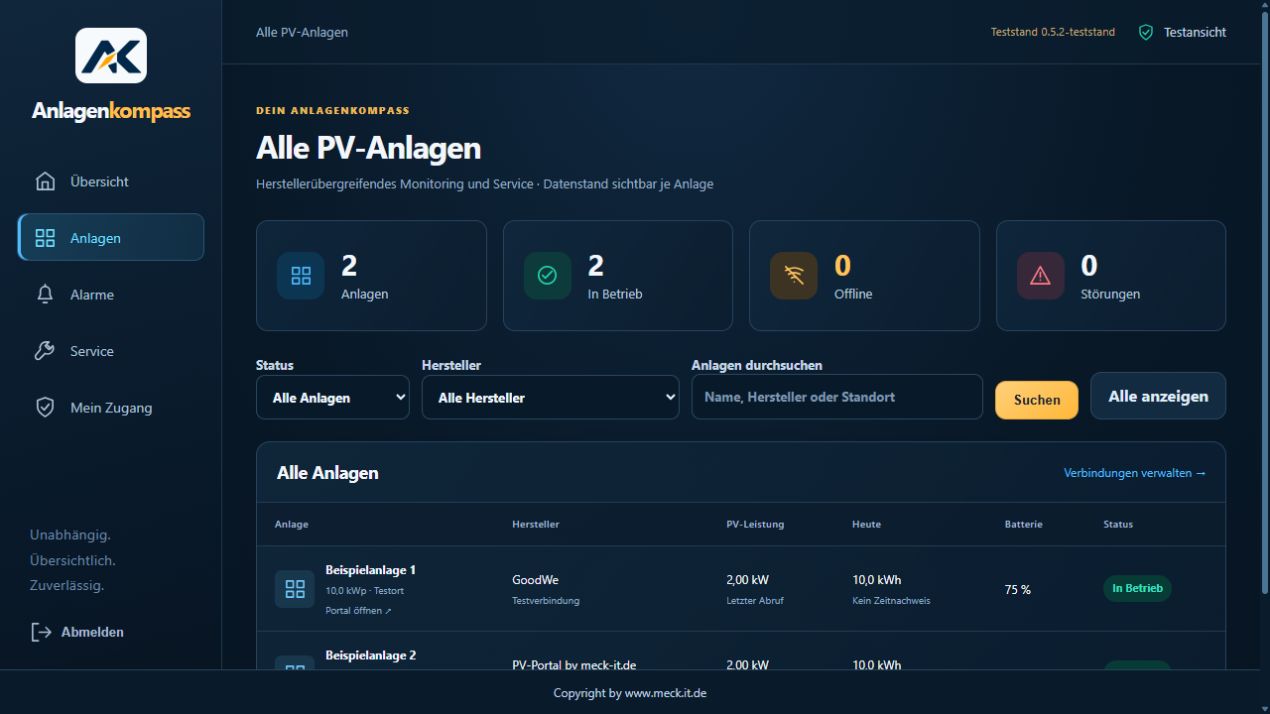The image size is (1270, 714).
Task: Click the house icon beside Übersicht
Action: (x=45, y=182)
